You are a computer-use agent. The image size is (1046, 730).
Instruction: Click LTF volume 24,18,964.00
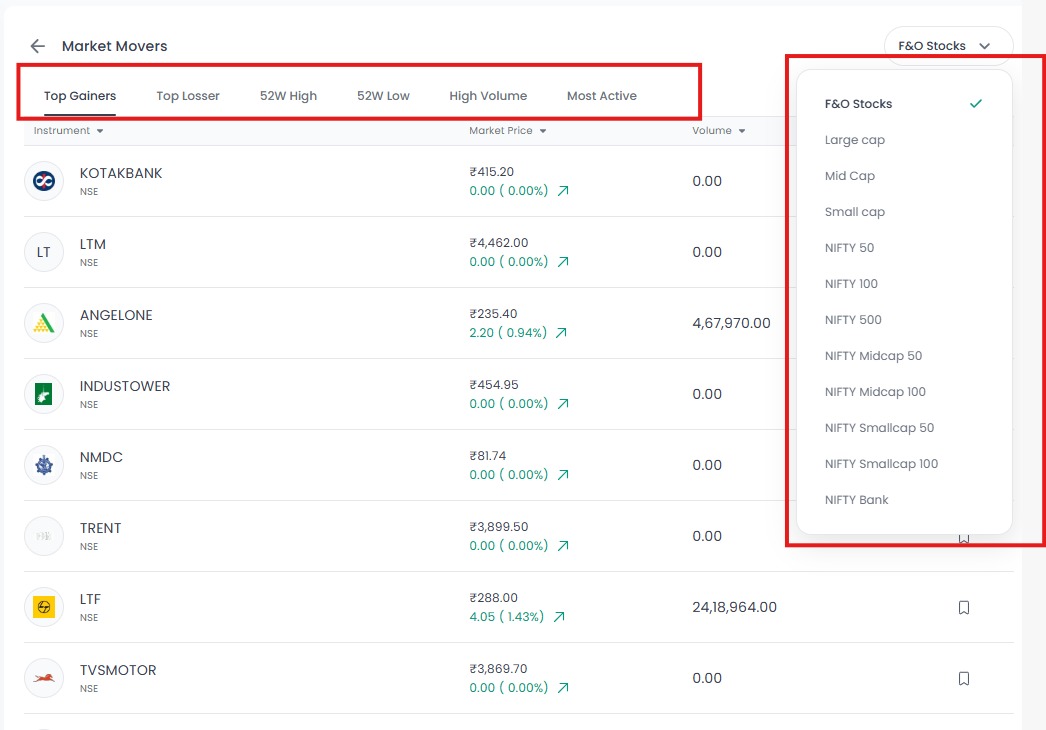(734, 607)
